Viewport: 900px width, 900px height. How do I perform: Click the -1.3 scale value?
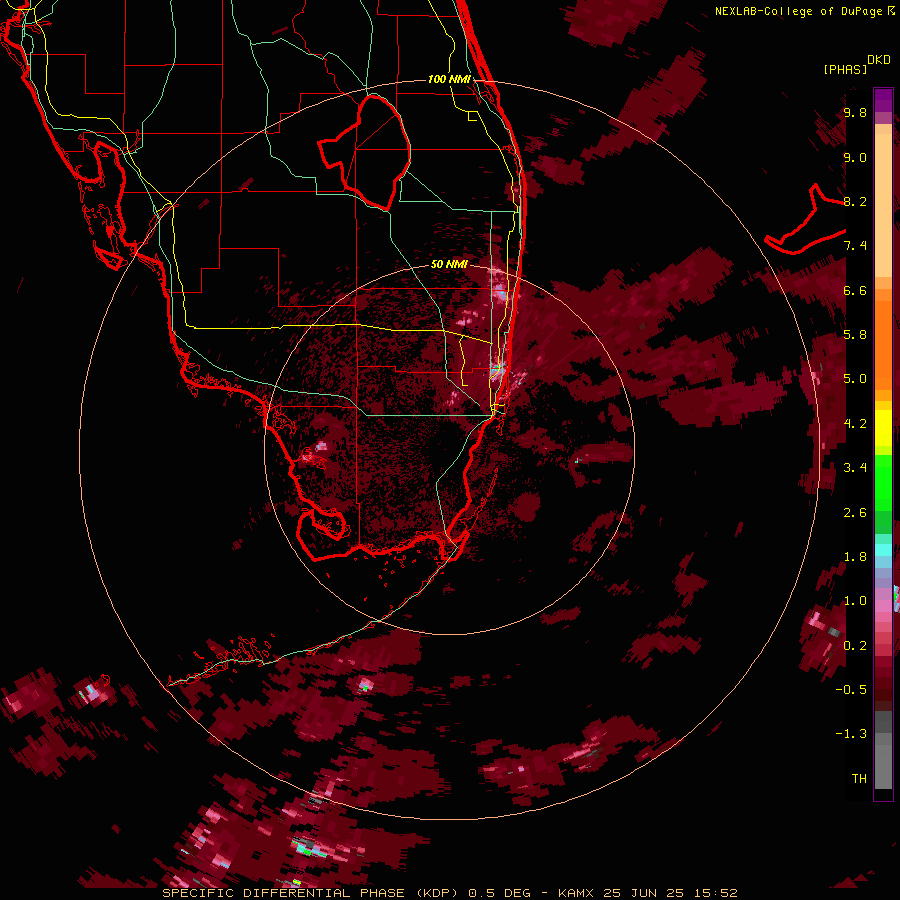(851, 734)
